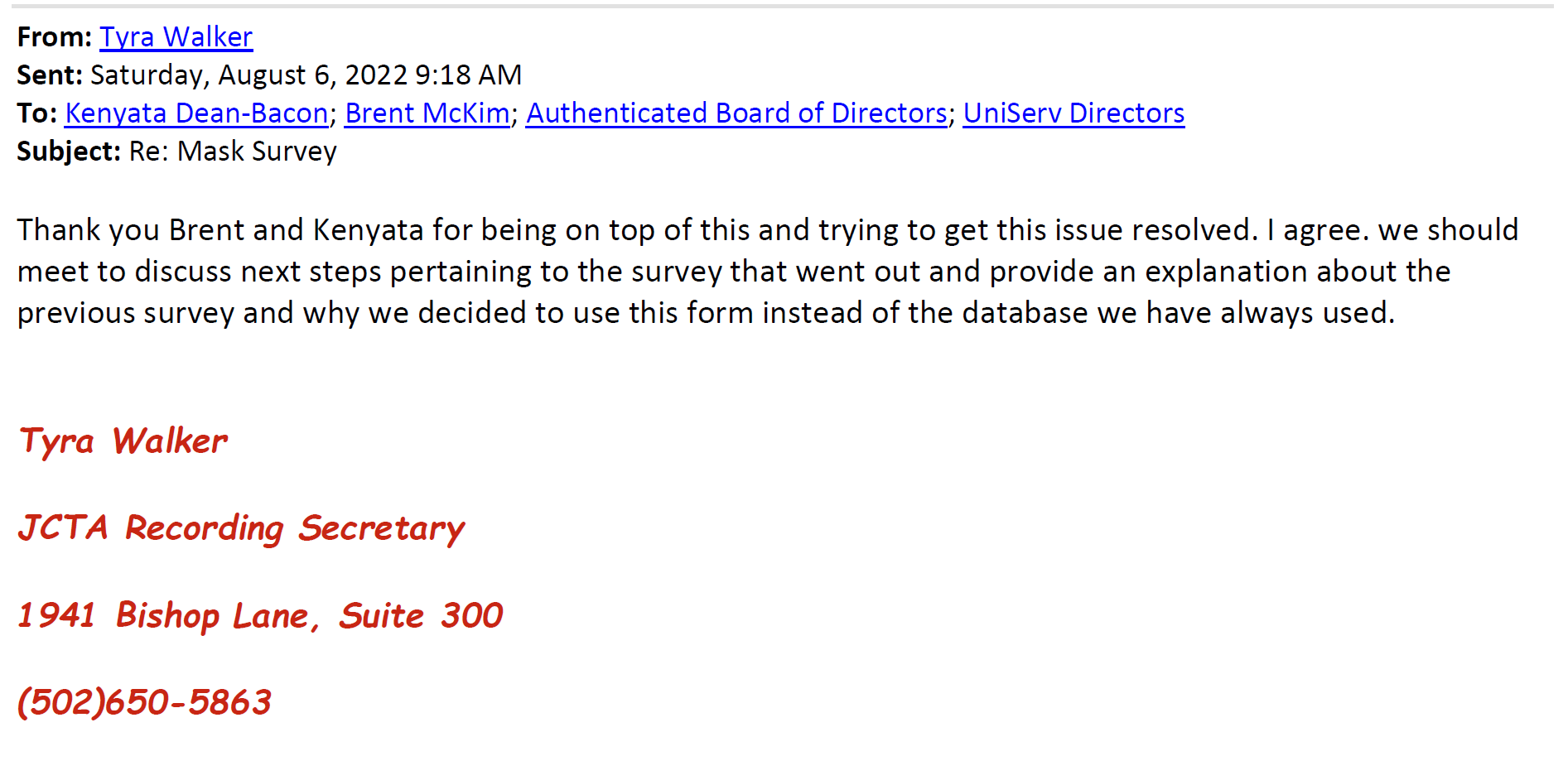Viewport: 1568px width, 761px height.
Task: Click the Re: Mask Survey subject text
Action: pos(233,152)
